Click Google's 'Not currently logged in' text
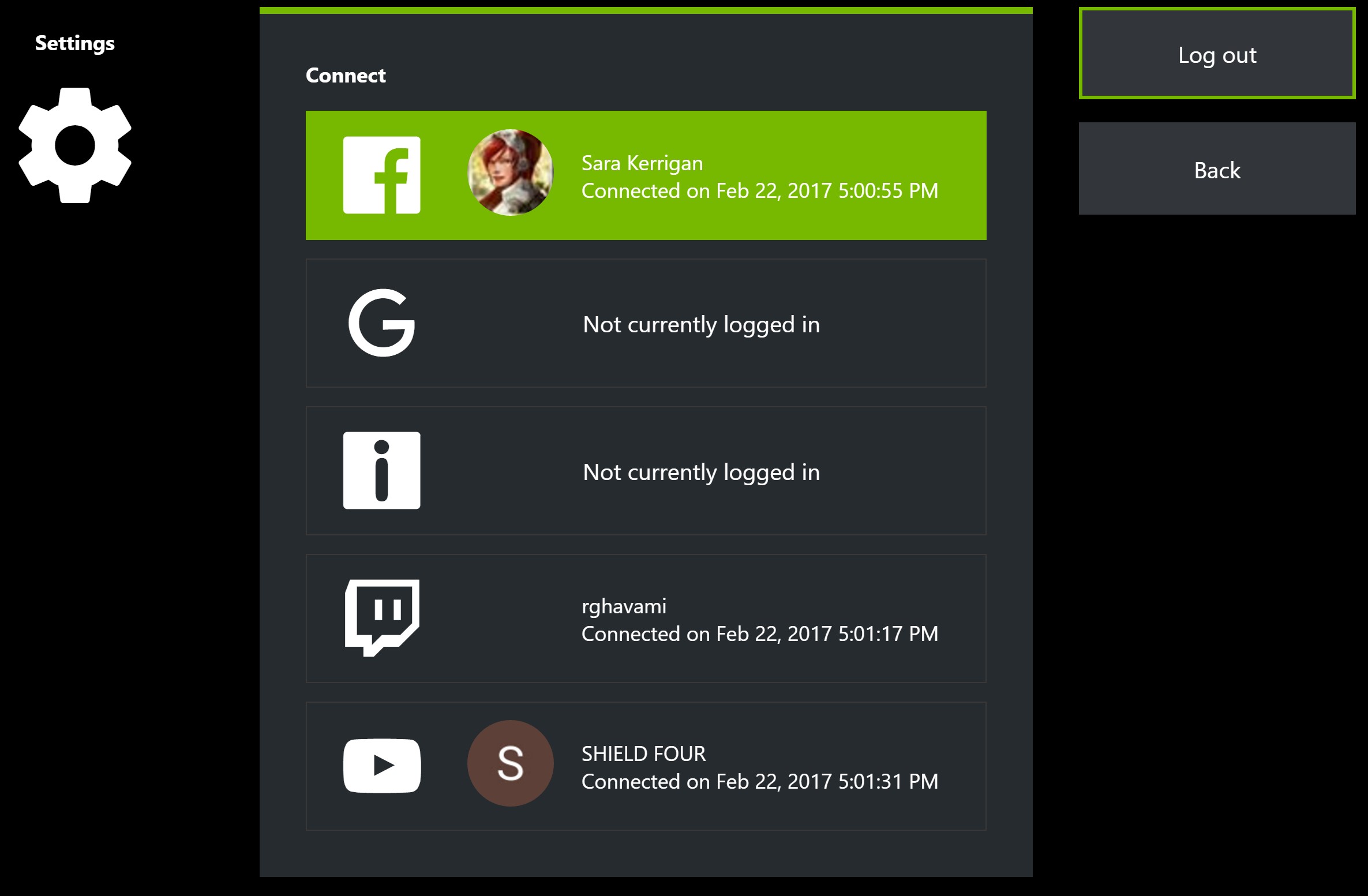The image size is (1368, 896). pos(701,325)
